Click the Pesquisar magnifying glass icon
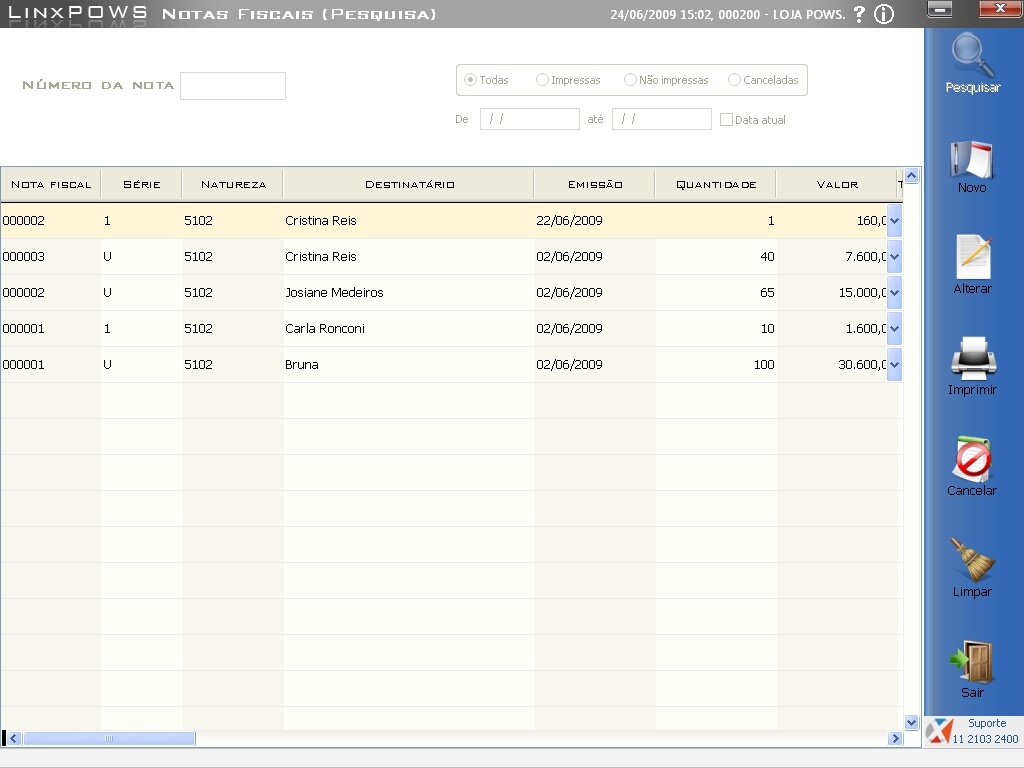 pos(973,57)
